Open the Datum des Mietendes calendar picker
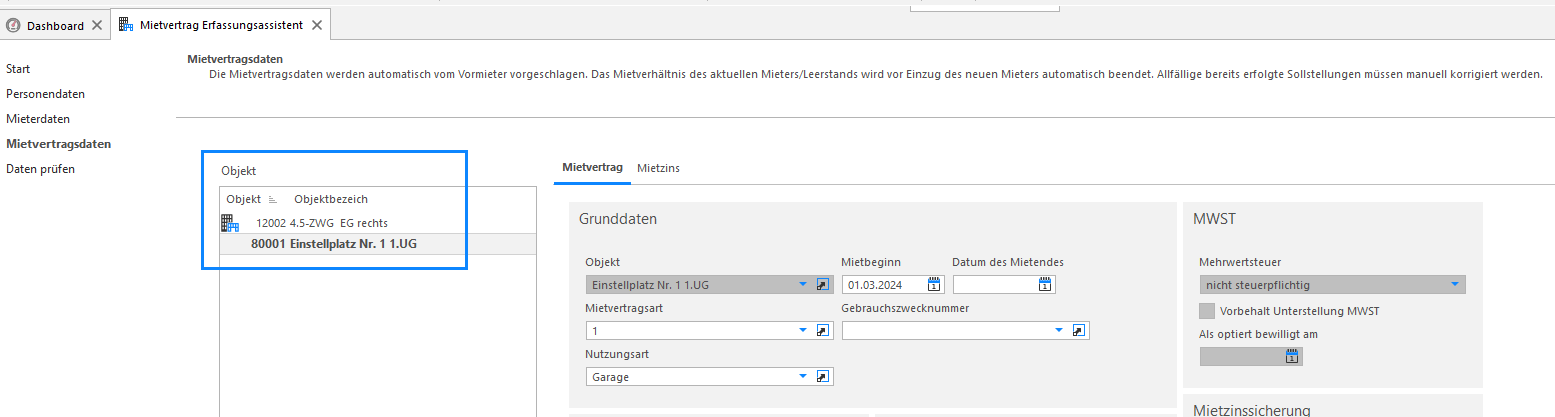This screenshot has height=417, width=1555. pos(1045,285)
